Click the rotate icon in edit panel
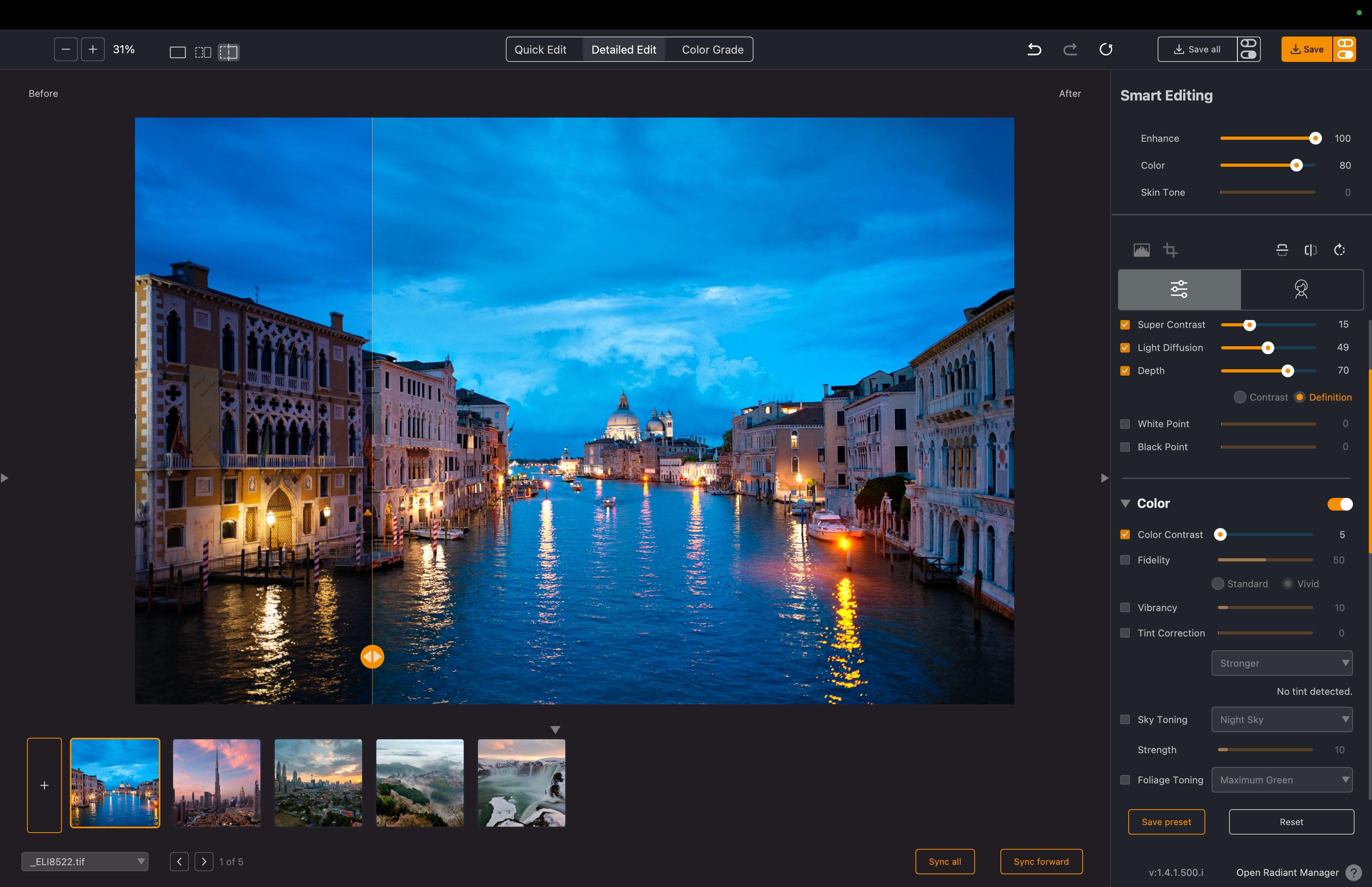 pos(1339,250)
